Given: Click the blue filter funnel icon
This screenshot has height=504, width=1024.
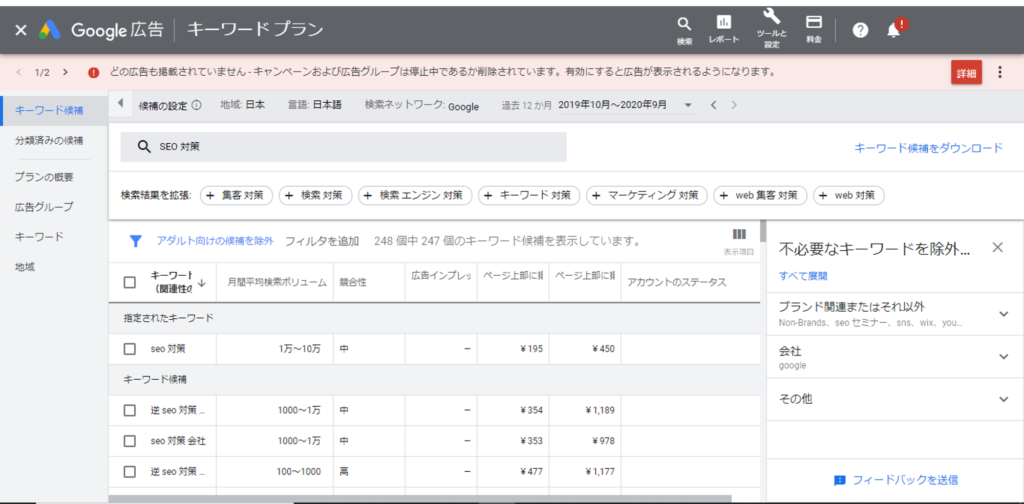Looking at the screenshot, I should (x=135, y=242).
